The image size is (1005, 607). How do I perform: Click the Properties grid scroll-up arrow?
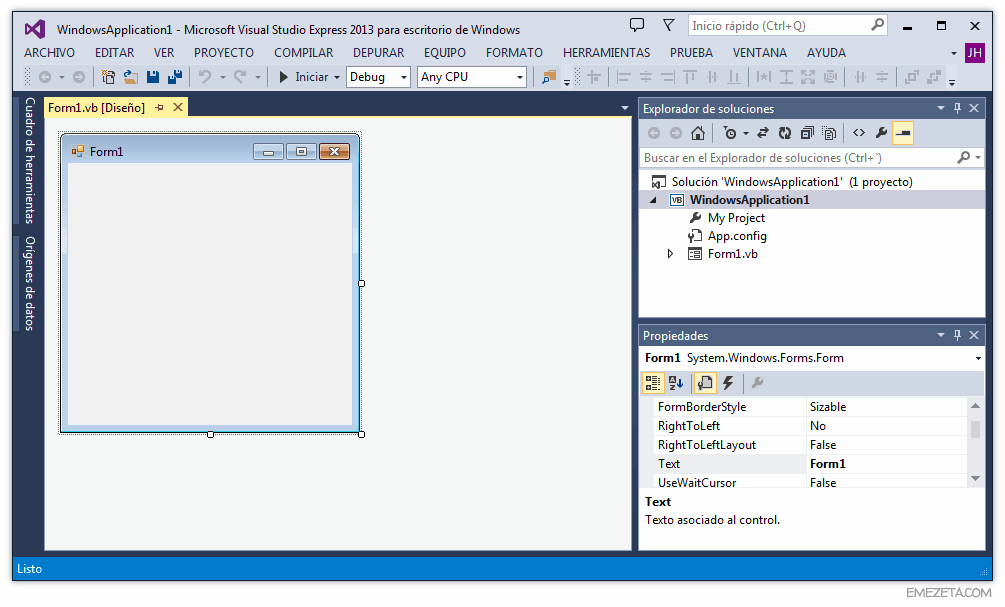pyautogui.click(x=975, y=406)
